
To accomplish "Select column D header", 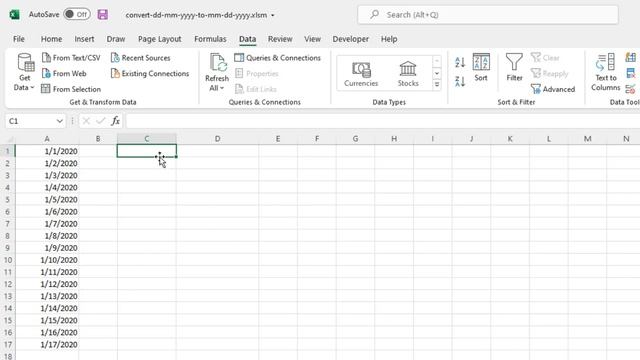I will pyautogui.click(x=218, y=139).
